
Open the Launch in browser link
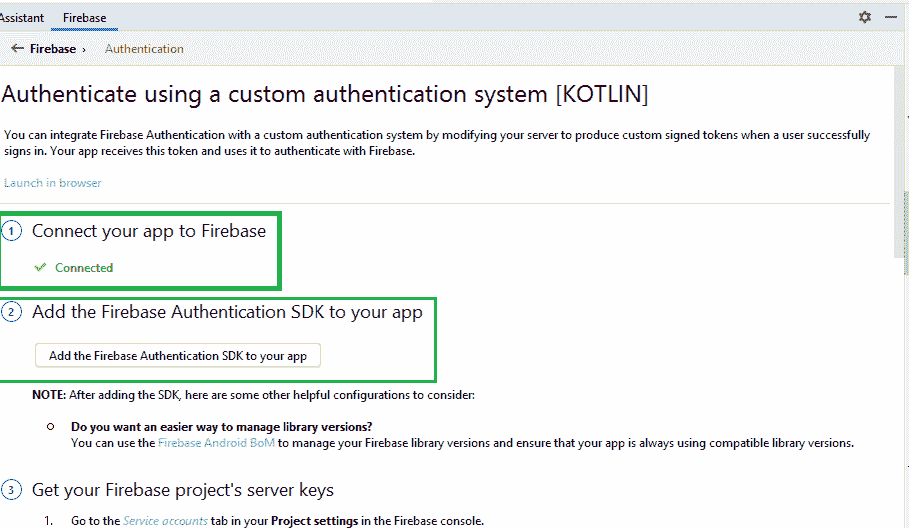[x=52, y=183]
